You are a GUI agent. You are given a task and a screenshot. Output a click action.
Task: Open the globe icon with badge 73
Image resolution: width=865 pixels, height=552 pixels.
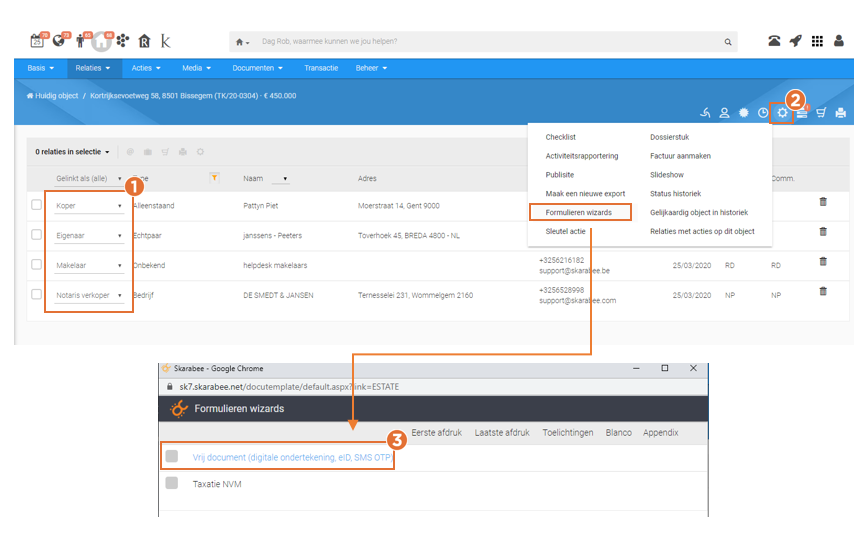(x=59, y=40)
